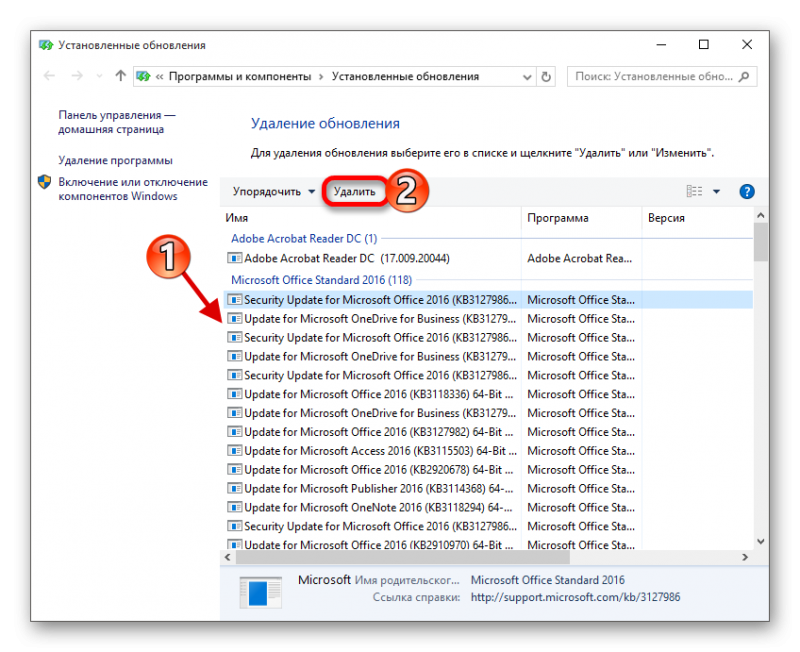This screenshot has width=800, height=652.
Task: Collapse the 'Adobe Acrobat Reader DC (1)' group
Action: pyautogui.click(x=304, y=238)
